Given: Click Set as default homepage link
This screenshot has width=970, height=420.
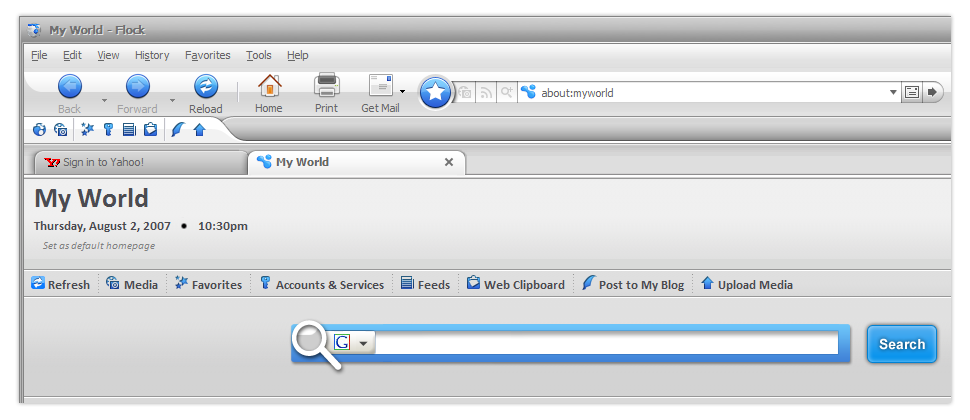Looking at the screenshot, I should (x=99, y=246).
